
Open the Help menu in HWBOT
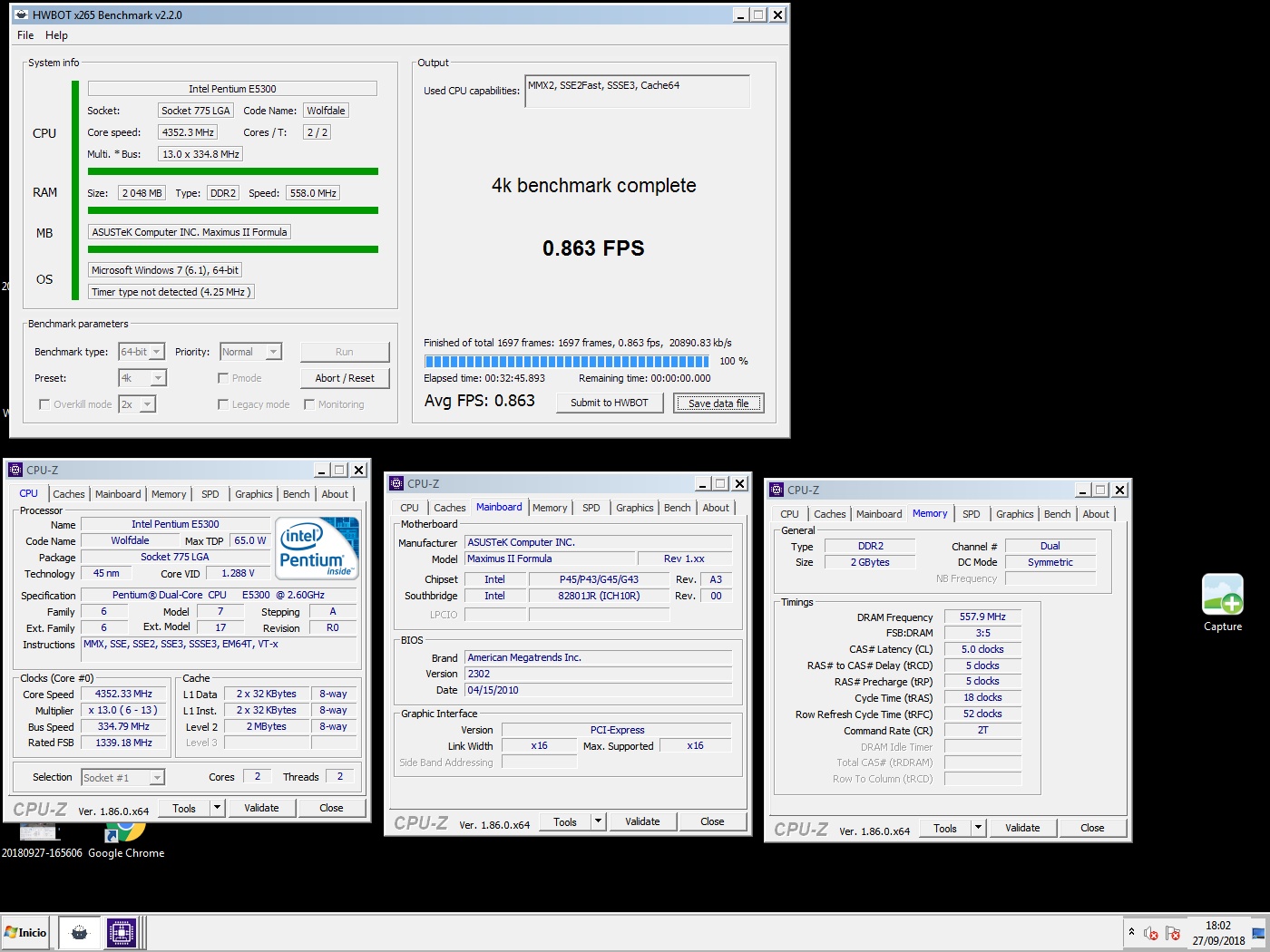[56, 35]
